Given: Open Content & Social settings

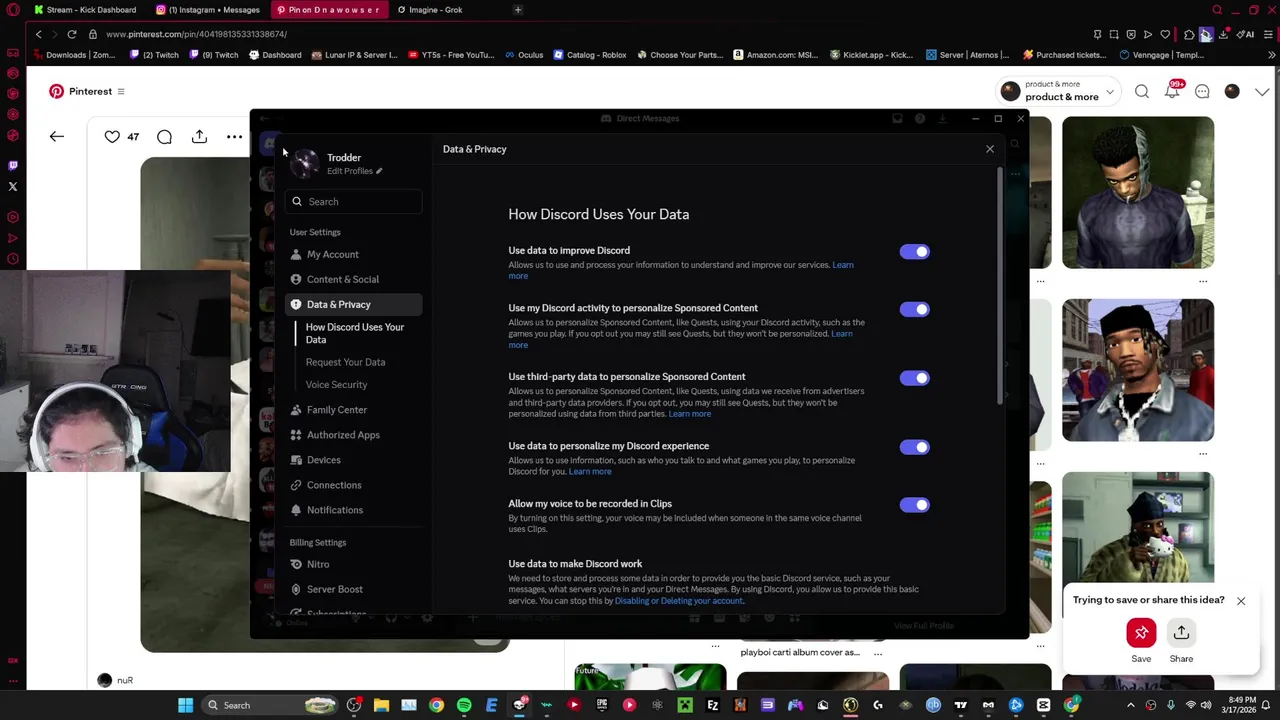Looking at the screenshot, I should click(354, 279).
